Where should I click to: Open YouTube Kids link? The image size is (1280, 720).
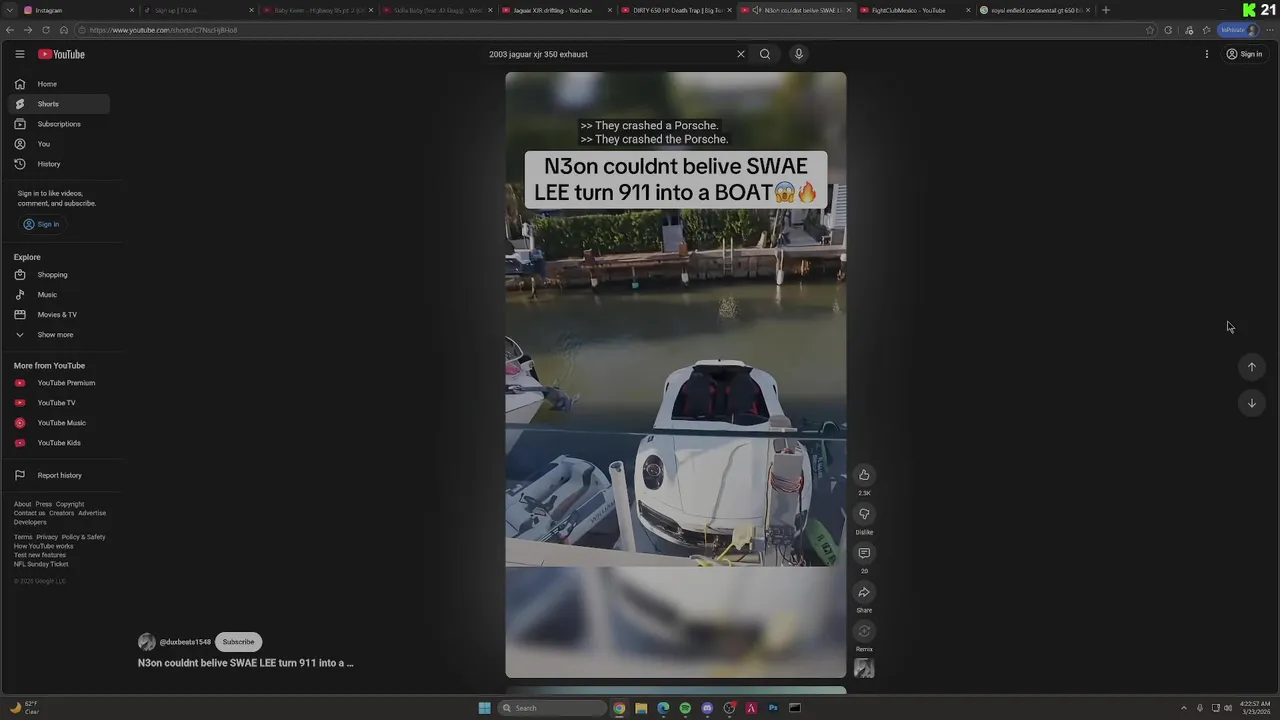(59, 443)
